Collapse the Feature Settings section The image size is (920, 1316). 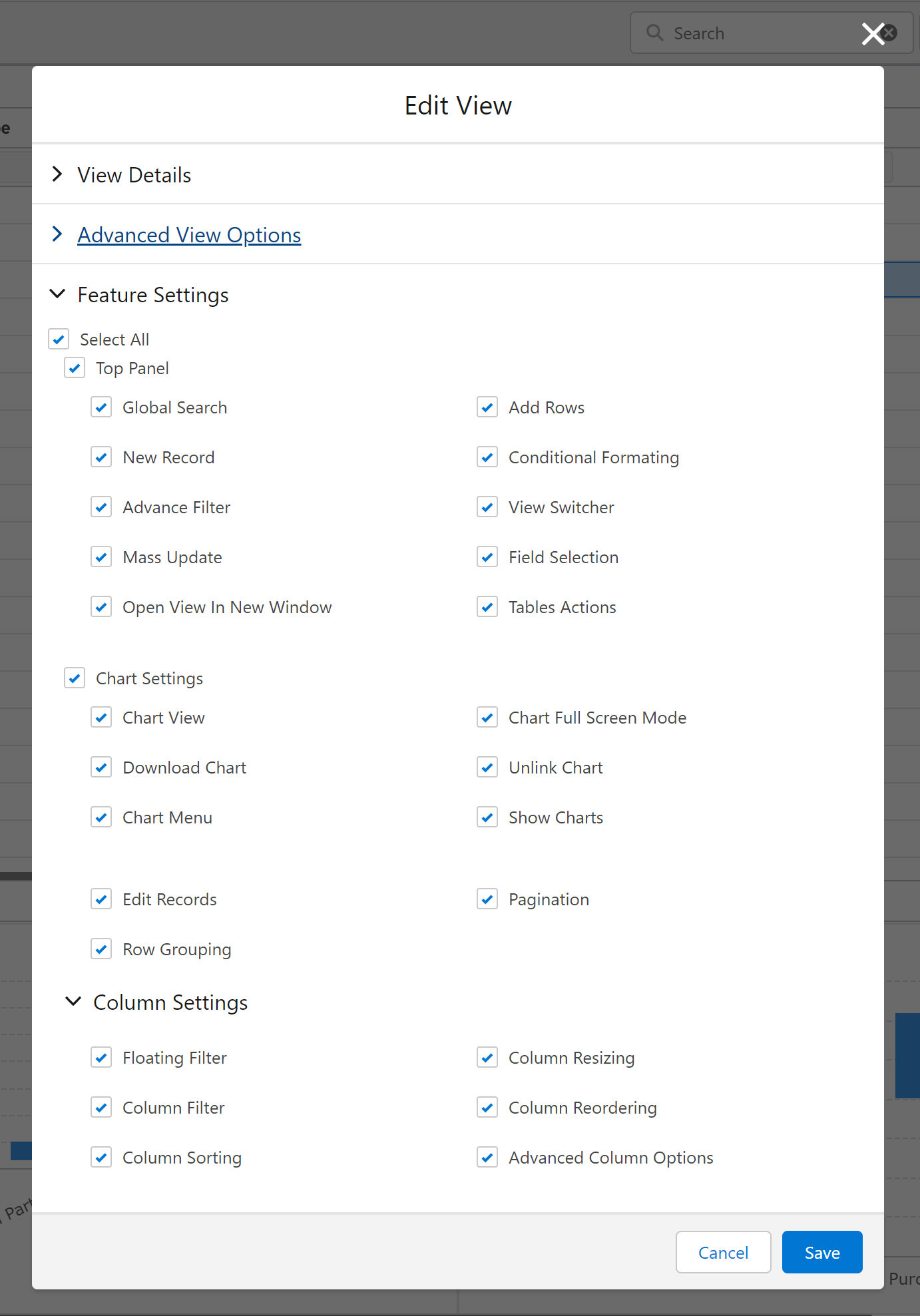click(x=58, y=294)
